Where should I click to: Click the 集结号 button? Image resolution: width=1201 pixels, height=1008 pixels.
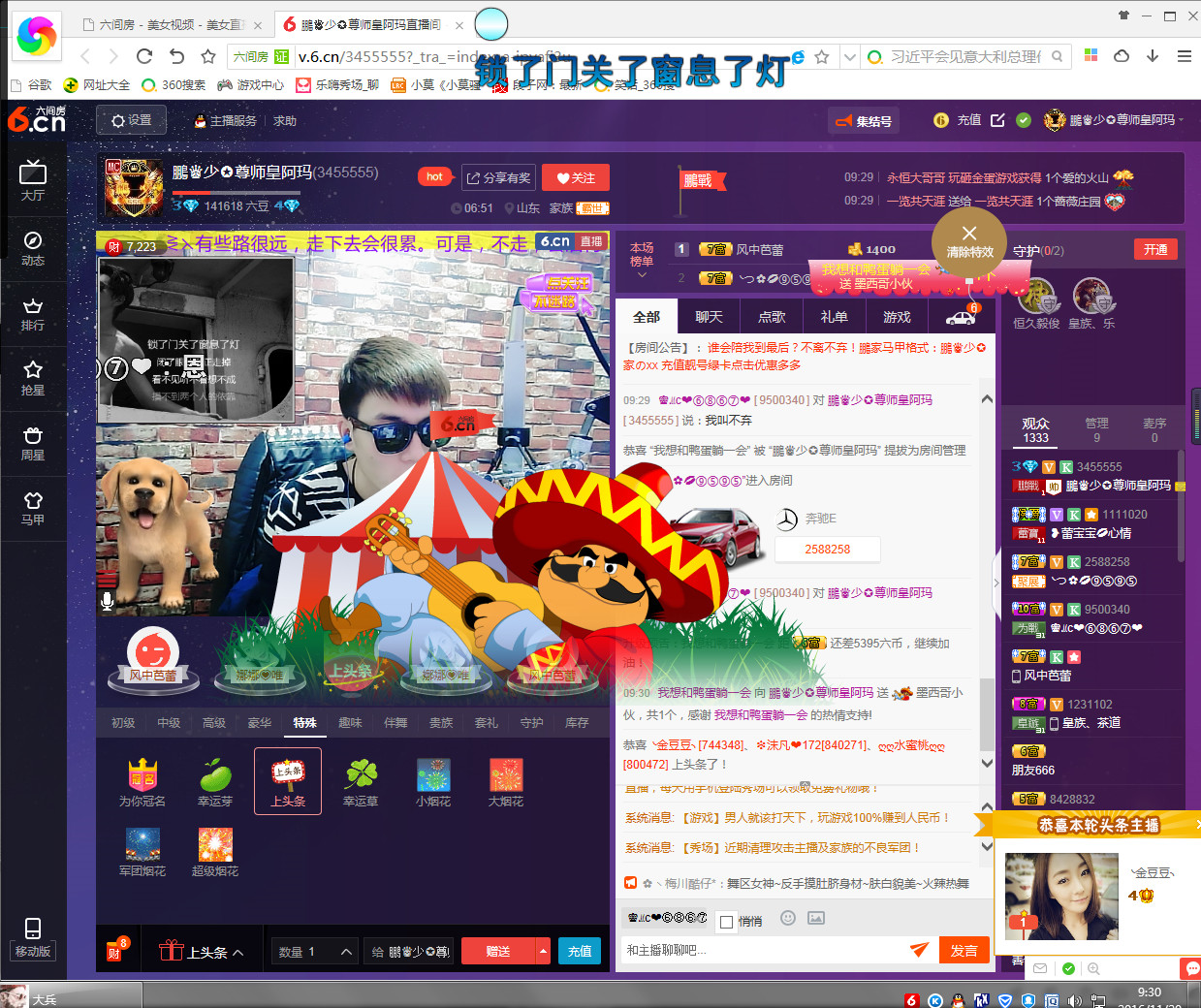[x=864, y=121]
